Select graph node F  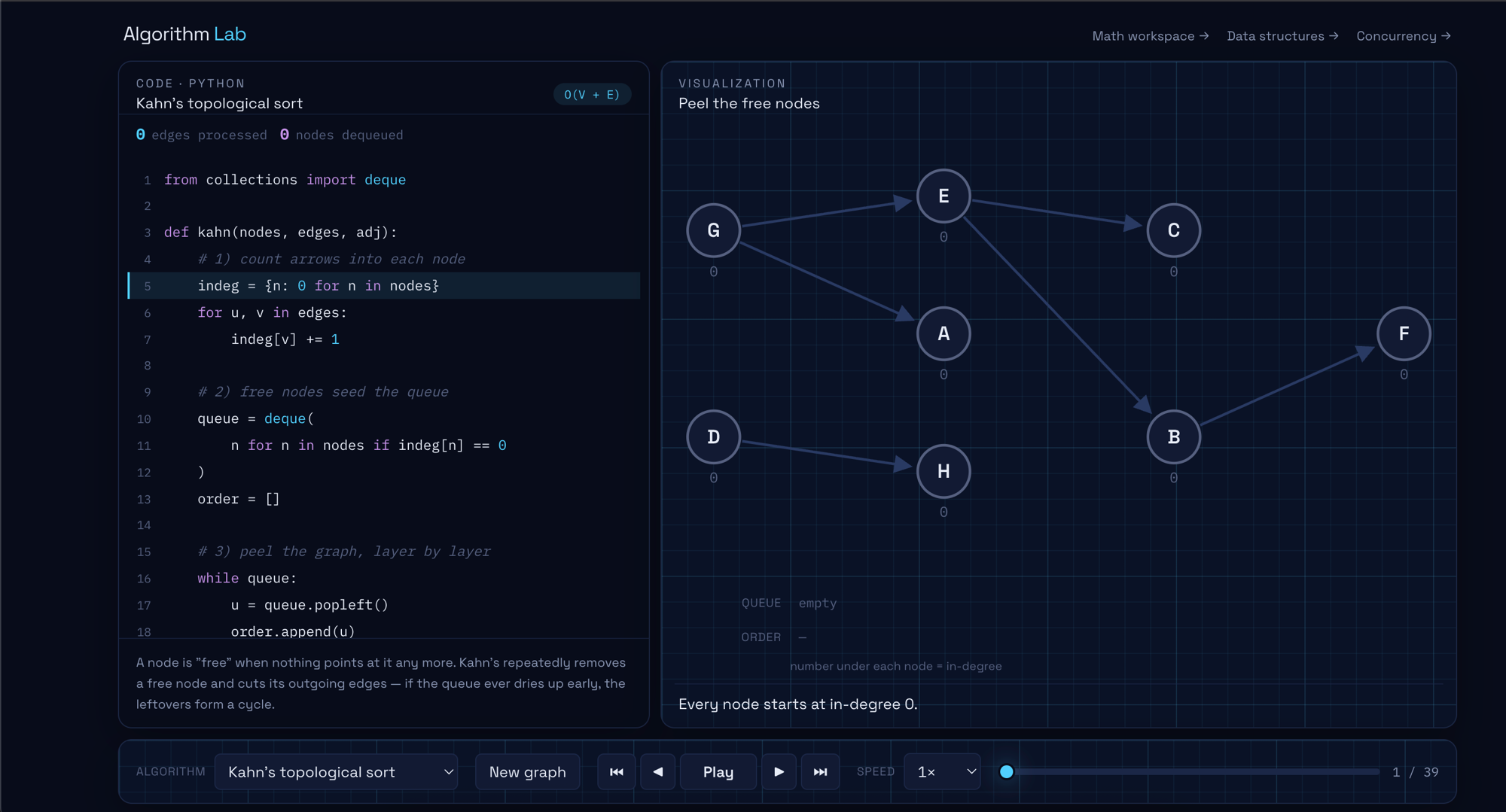click(1404, 333)
